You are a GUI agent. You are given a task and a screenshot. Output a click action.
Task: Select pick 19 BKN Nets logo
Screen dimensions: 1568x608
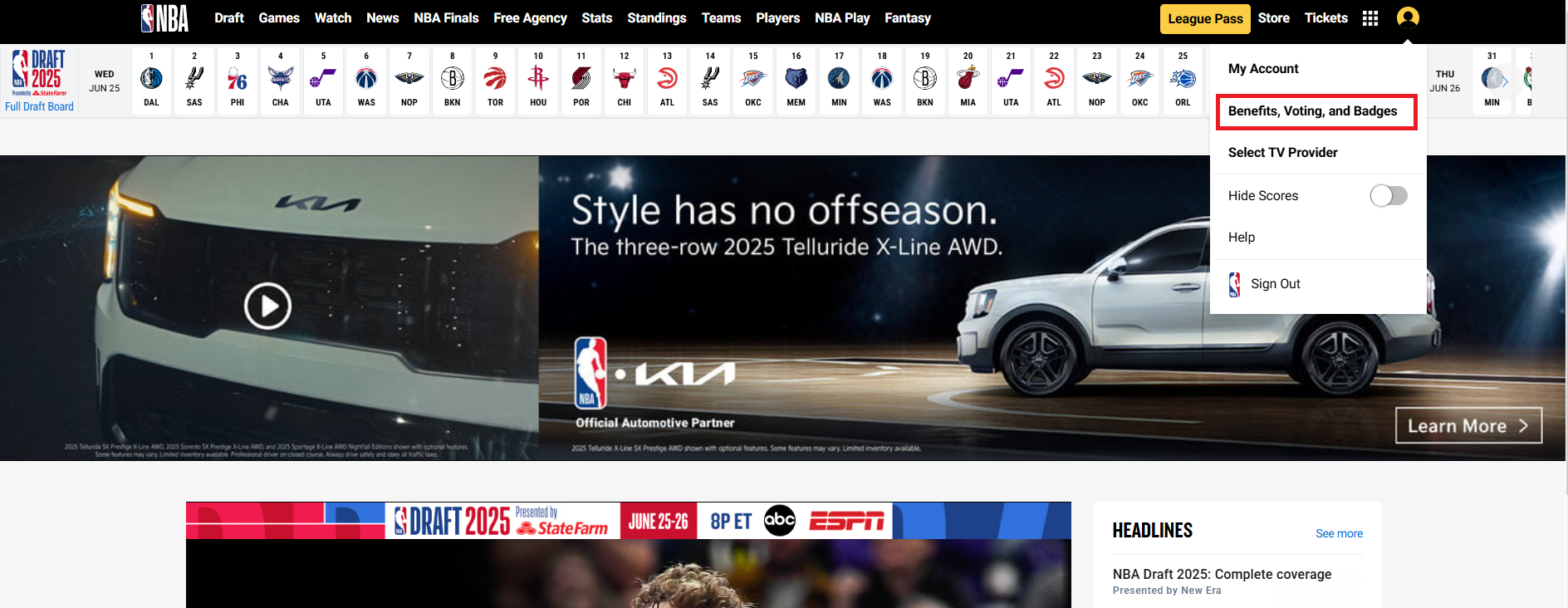click(925, 78)
